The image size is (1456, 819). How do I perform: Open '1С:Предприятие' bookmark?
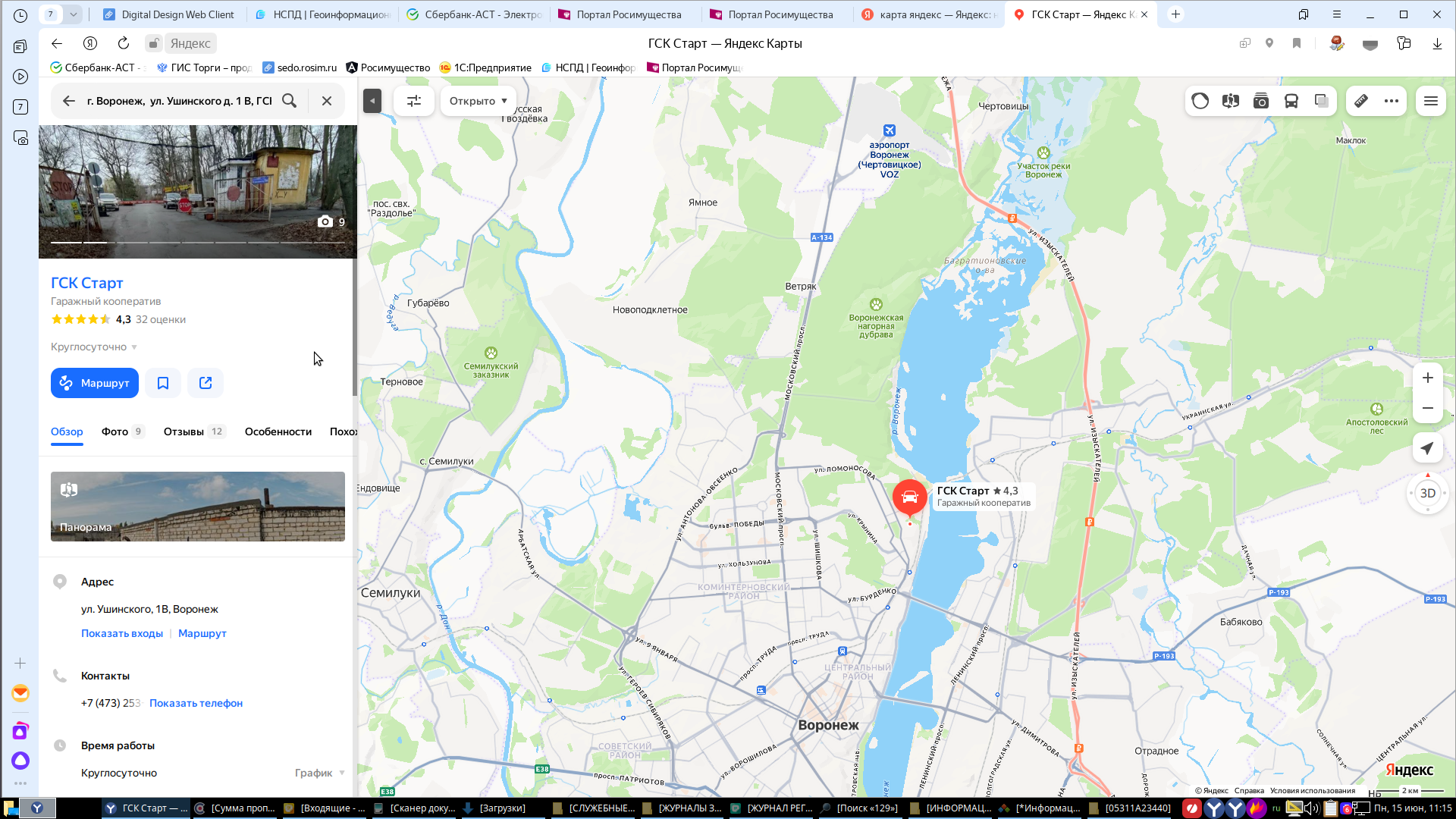coord(485,67)
